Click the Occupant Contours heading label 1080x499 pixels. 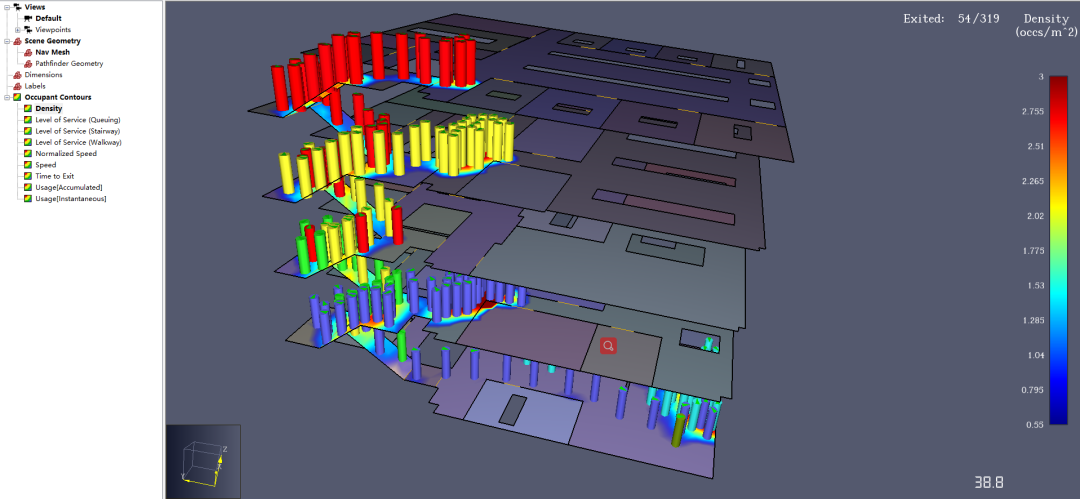pyautogui.click(x=58, y=97)
